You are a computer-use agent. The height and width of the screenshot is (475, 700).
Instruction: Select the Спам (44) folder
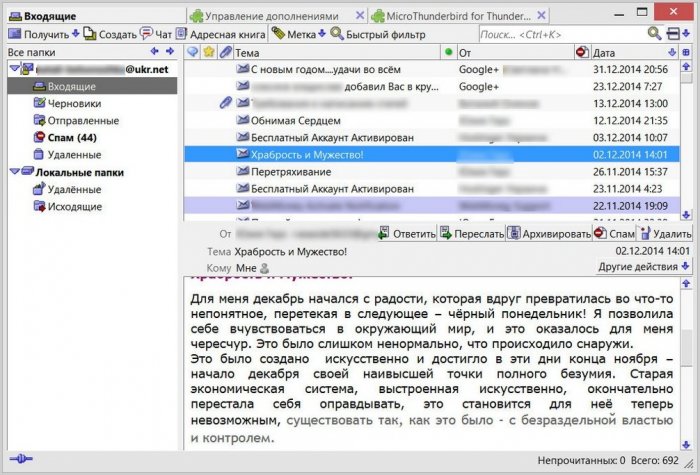point(71,137)
